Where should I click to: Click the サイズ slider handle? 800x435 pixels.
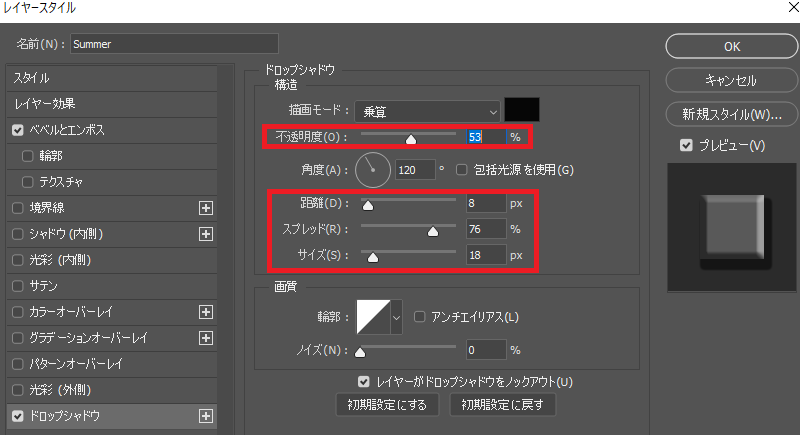click(x=373, y=258)
